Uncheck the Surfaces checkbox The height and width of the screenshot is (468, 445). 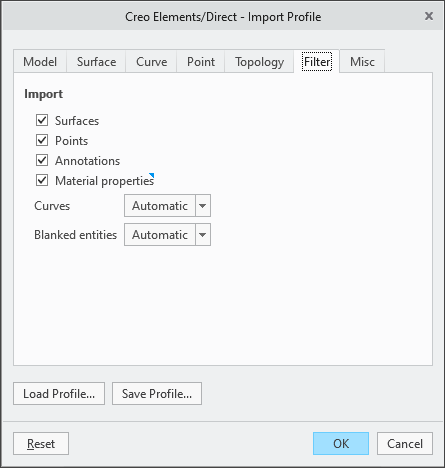(42, 120)
